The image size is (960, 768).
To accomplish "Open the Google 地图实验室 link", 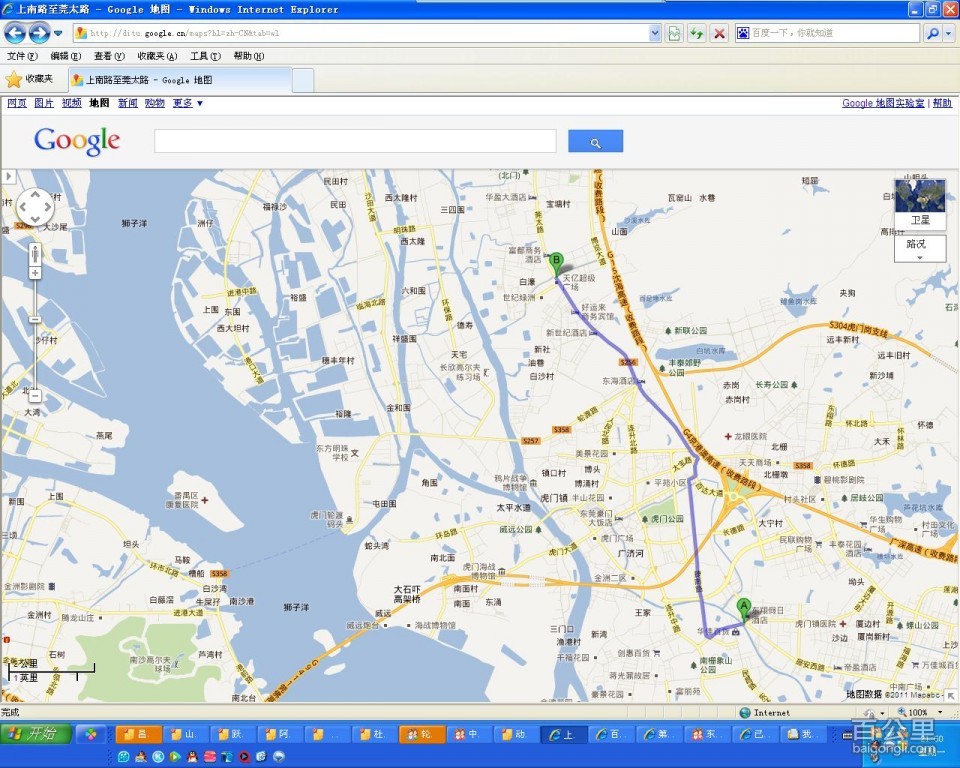I will (x=883, y=103).
